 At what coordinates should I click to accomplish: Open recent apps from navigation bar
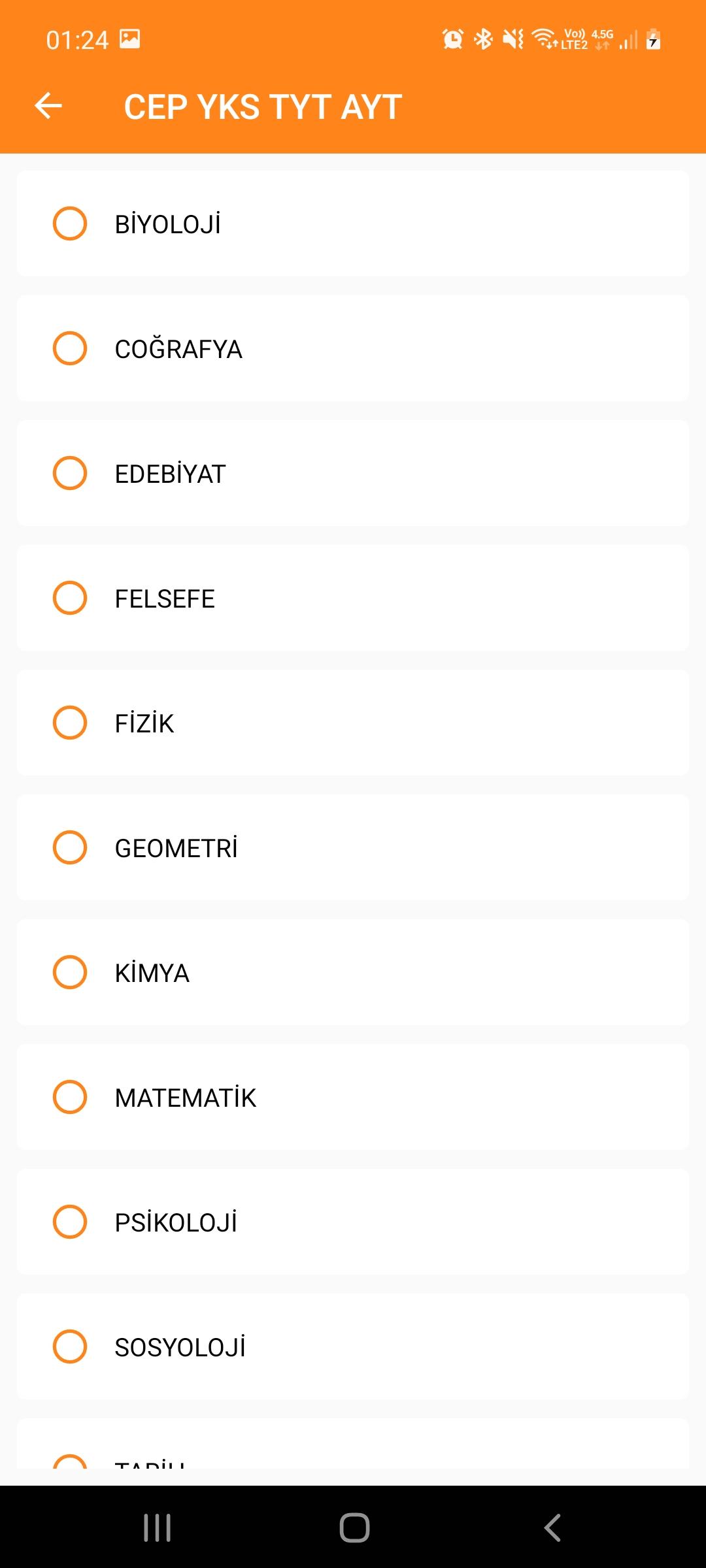pos(158,1527)
